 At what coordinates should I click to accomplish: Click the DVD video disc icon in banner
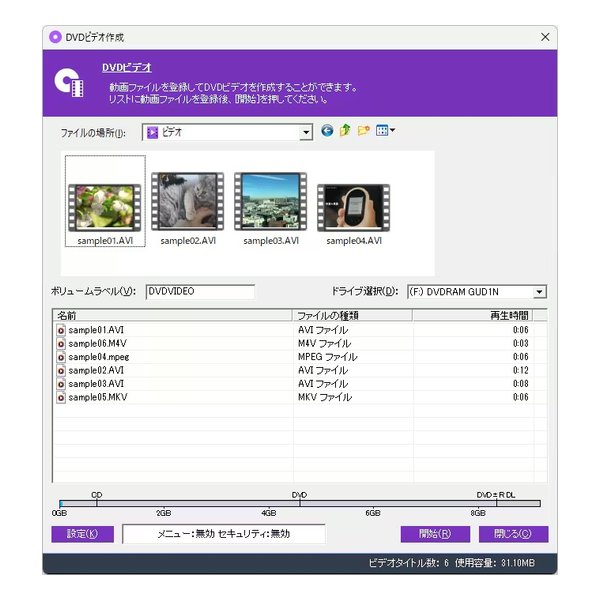(x=69, y=83)
